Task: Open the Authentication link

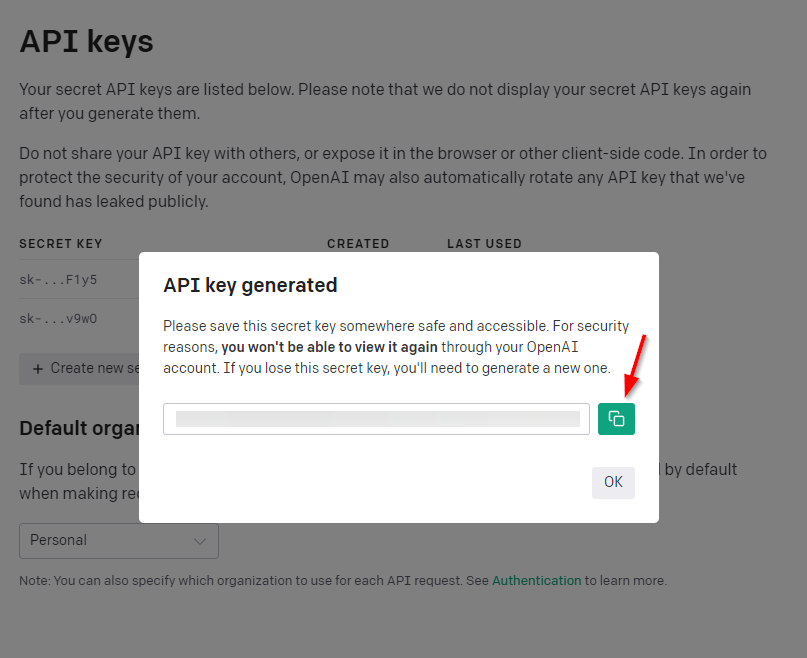Action: [536, 580]
